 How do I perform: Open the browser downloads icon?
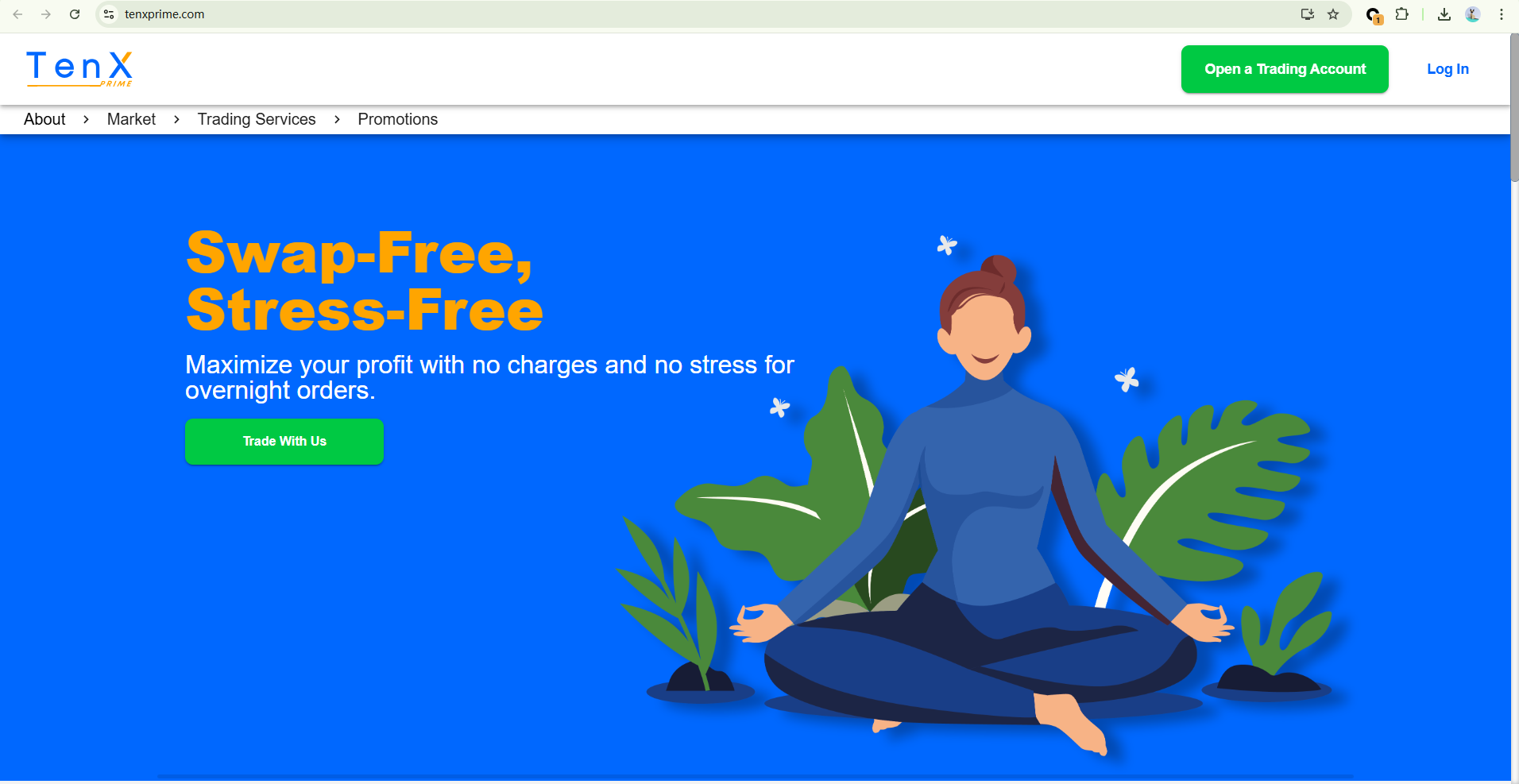[1444, 14]
